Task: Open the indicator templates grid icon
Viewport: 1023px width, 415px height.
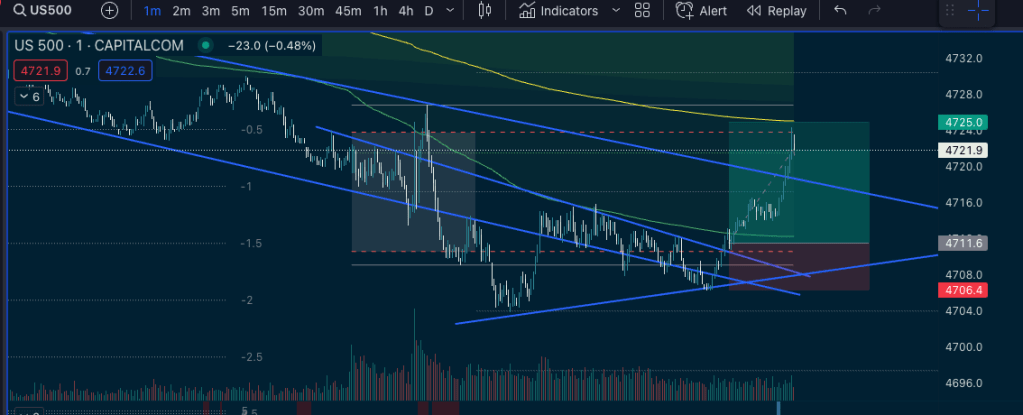Action: coord(642,11)
